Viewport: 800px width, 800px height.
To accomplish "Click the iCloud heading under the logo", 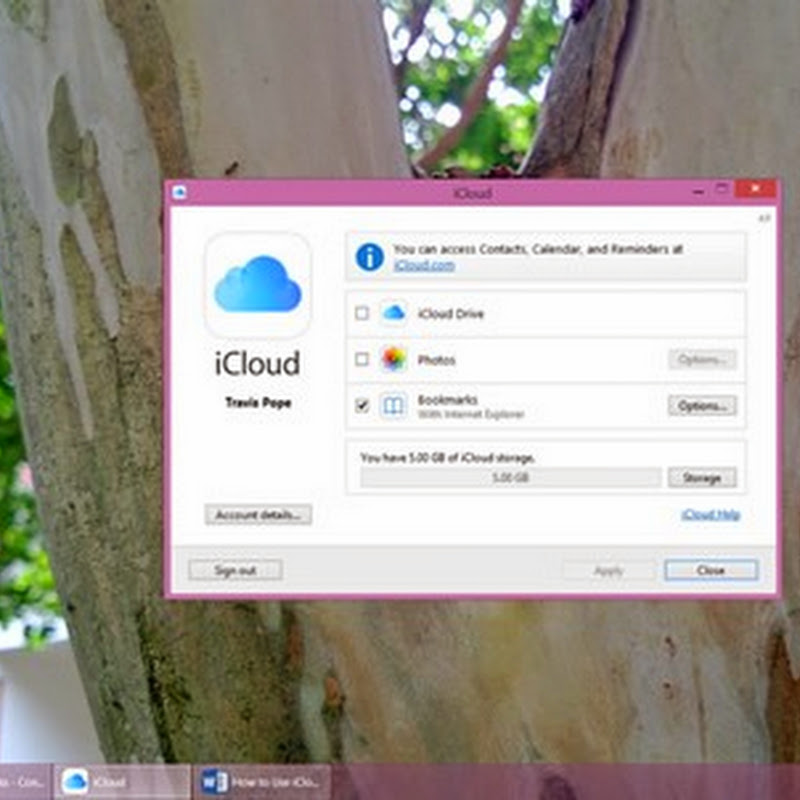I will [x=257, y=363].
